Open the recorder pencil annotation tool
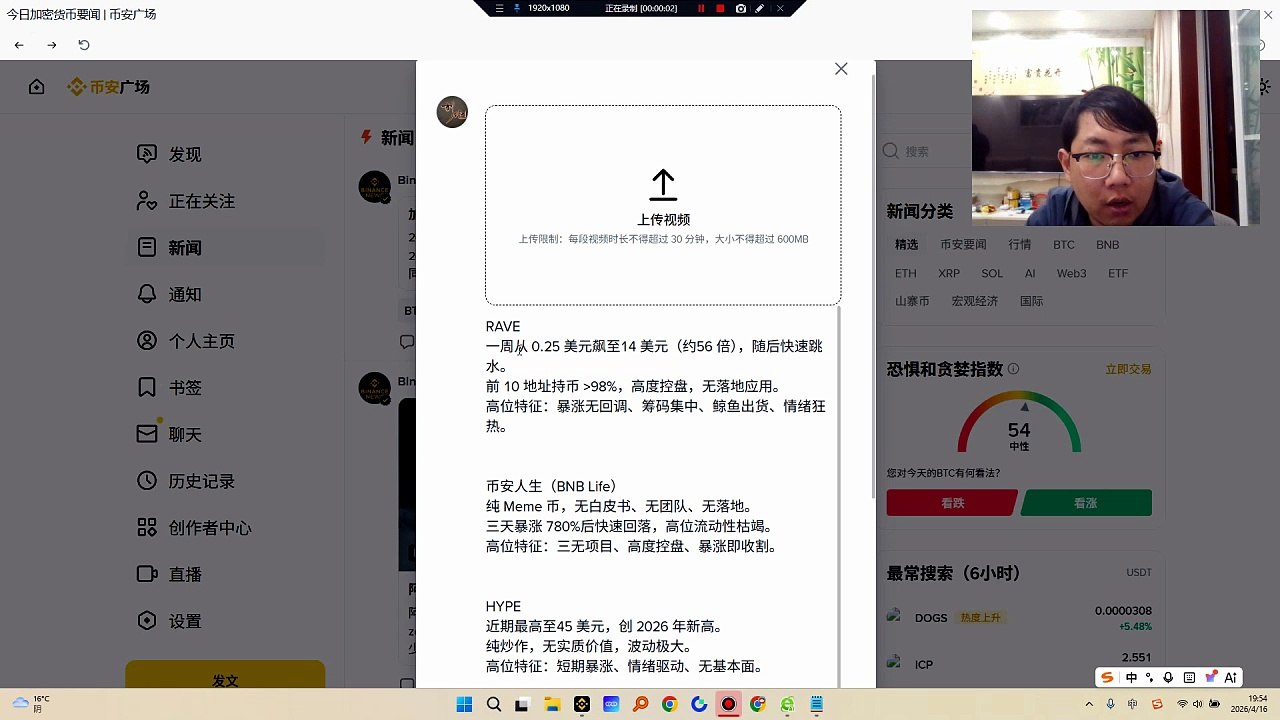The width and height of the screenshot is (1280, 720). pyautogui.click(x=760, y=8)
